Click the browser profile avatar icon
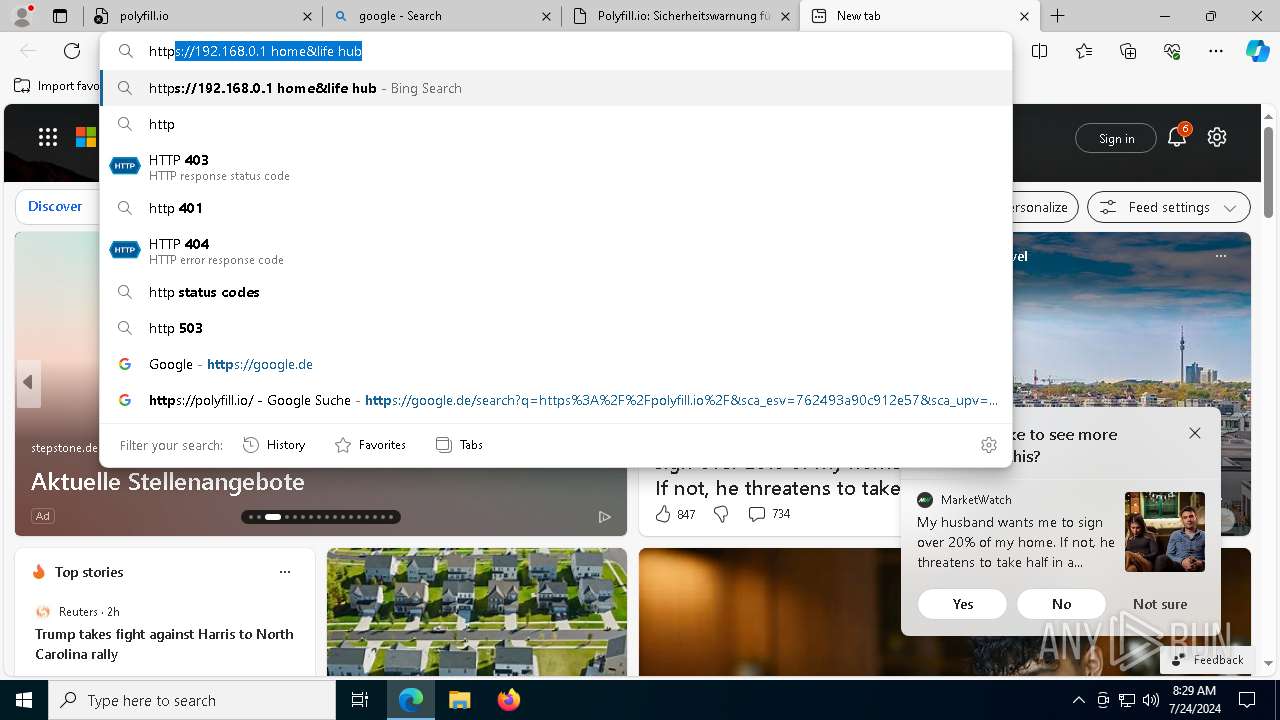The height and width of the screenshot is (720, 1280). point(22,16)
